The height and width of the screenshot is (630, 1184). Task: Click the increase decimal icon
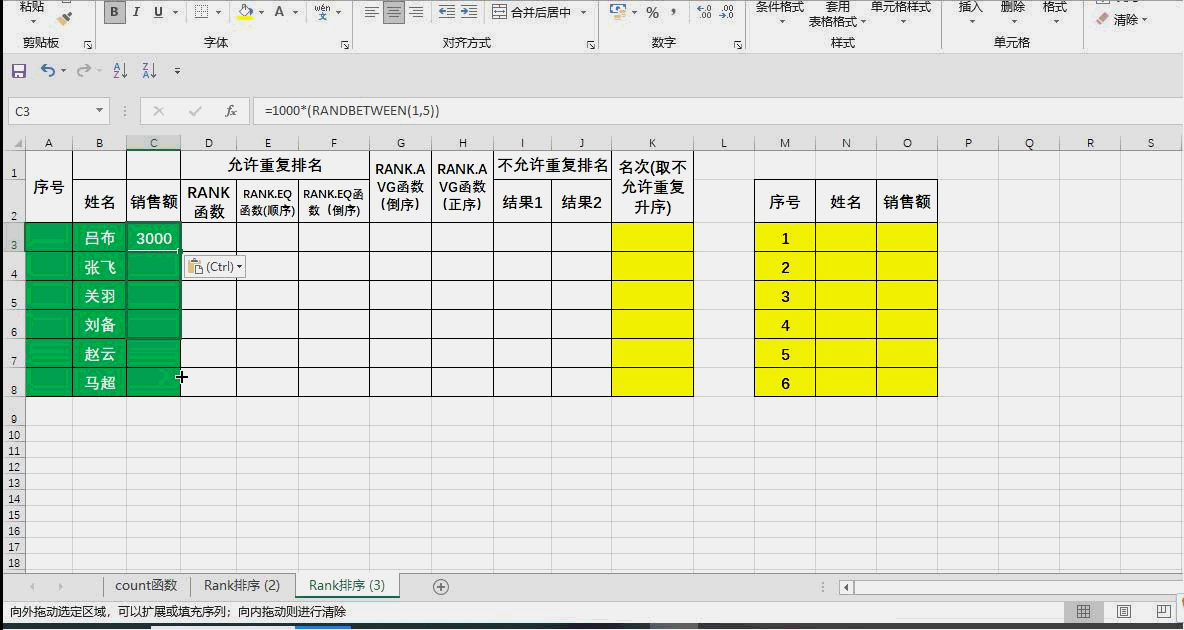[x=704, y=11]
